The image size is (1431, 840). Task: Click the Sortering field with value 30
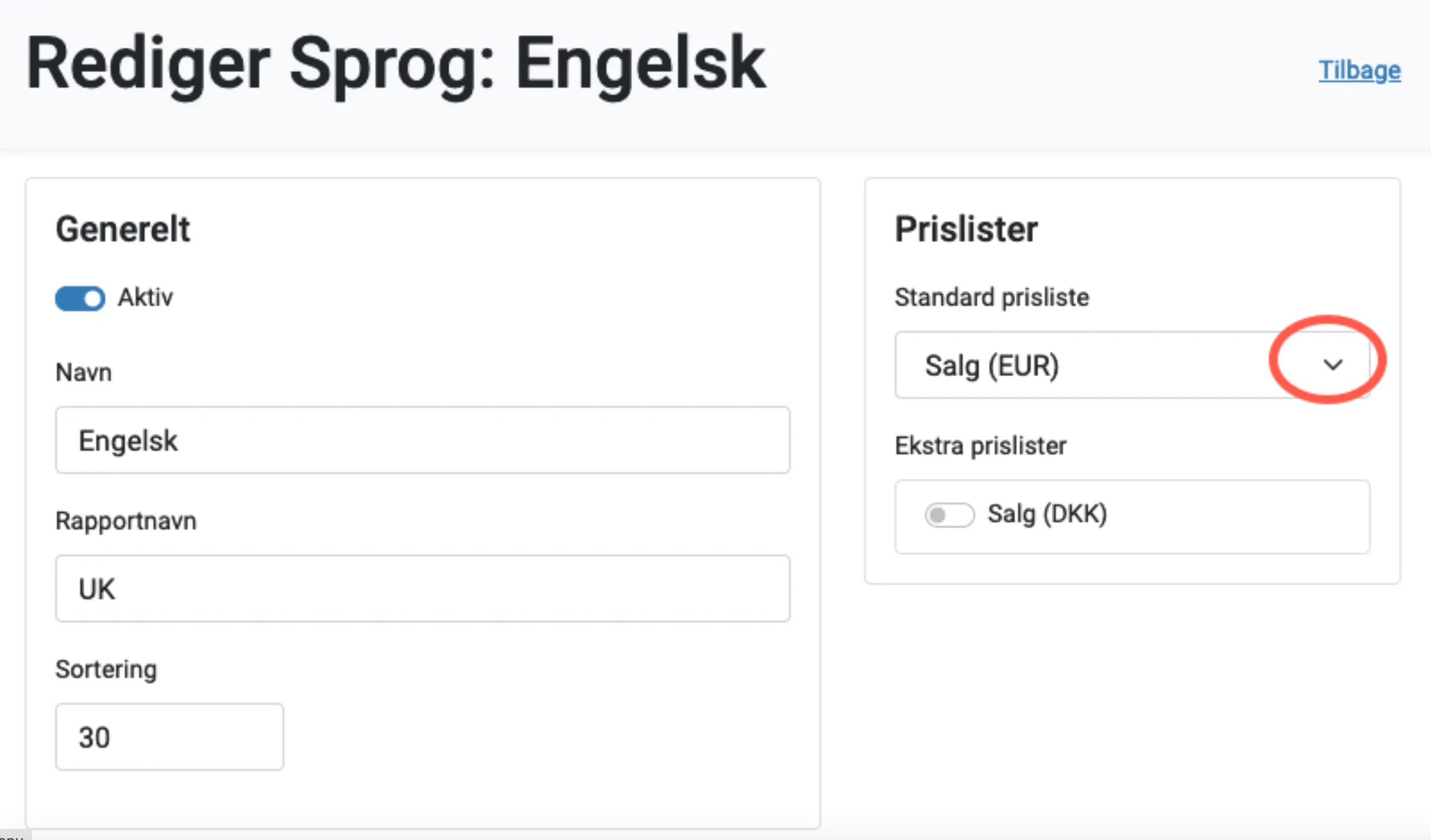(x=169, y=737)
